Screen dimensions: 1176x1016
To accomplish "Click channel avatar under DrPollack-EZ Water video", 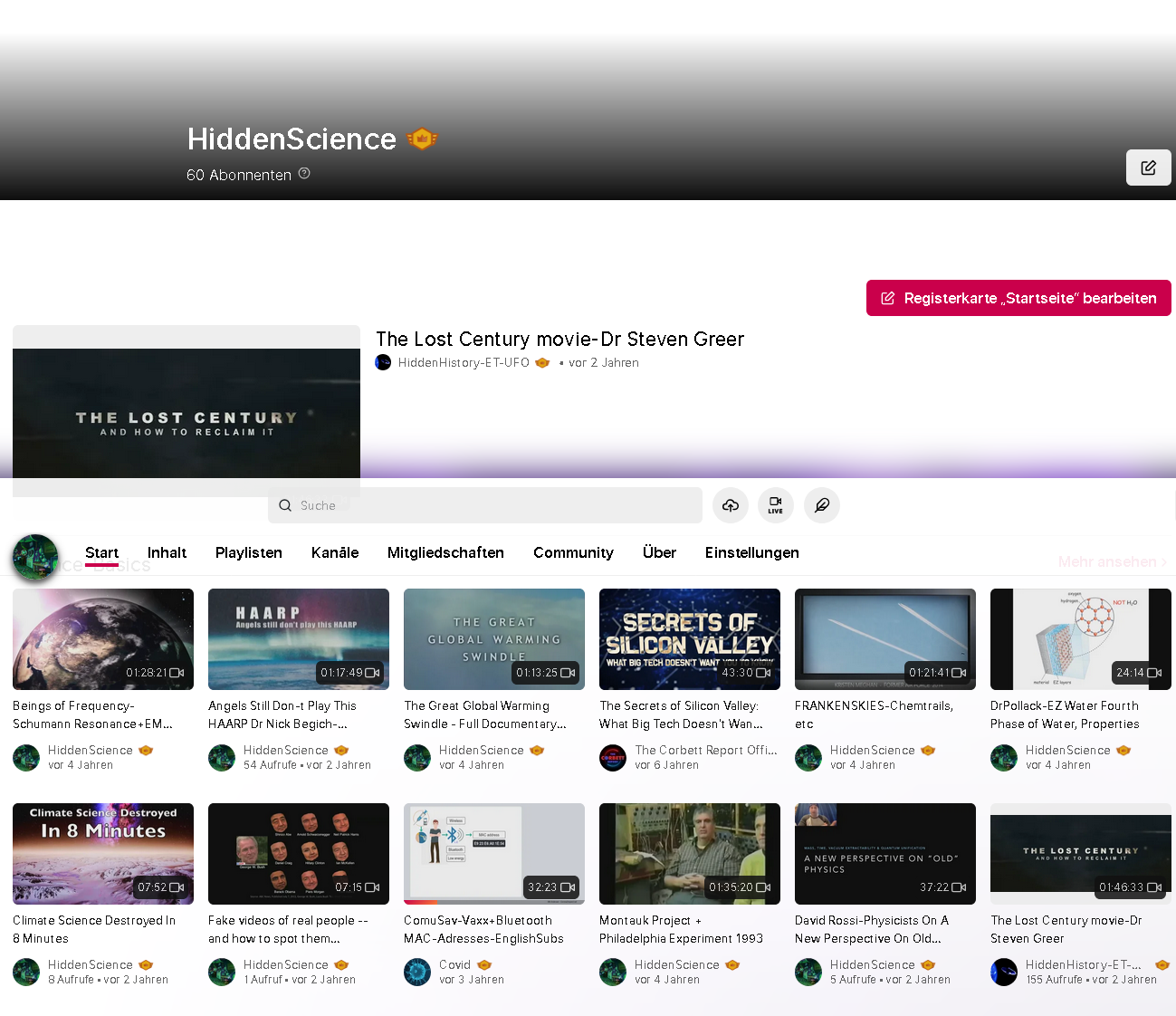I will (1004, 757).
